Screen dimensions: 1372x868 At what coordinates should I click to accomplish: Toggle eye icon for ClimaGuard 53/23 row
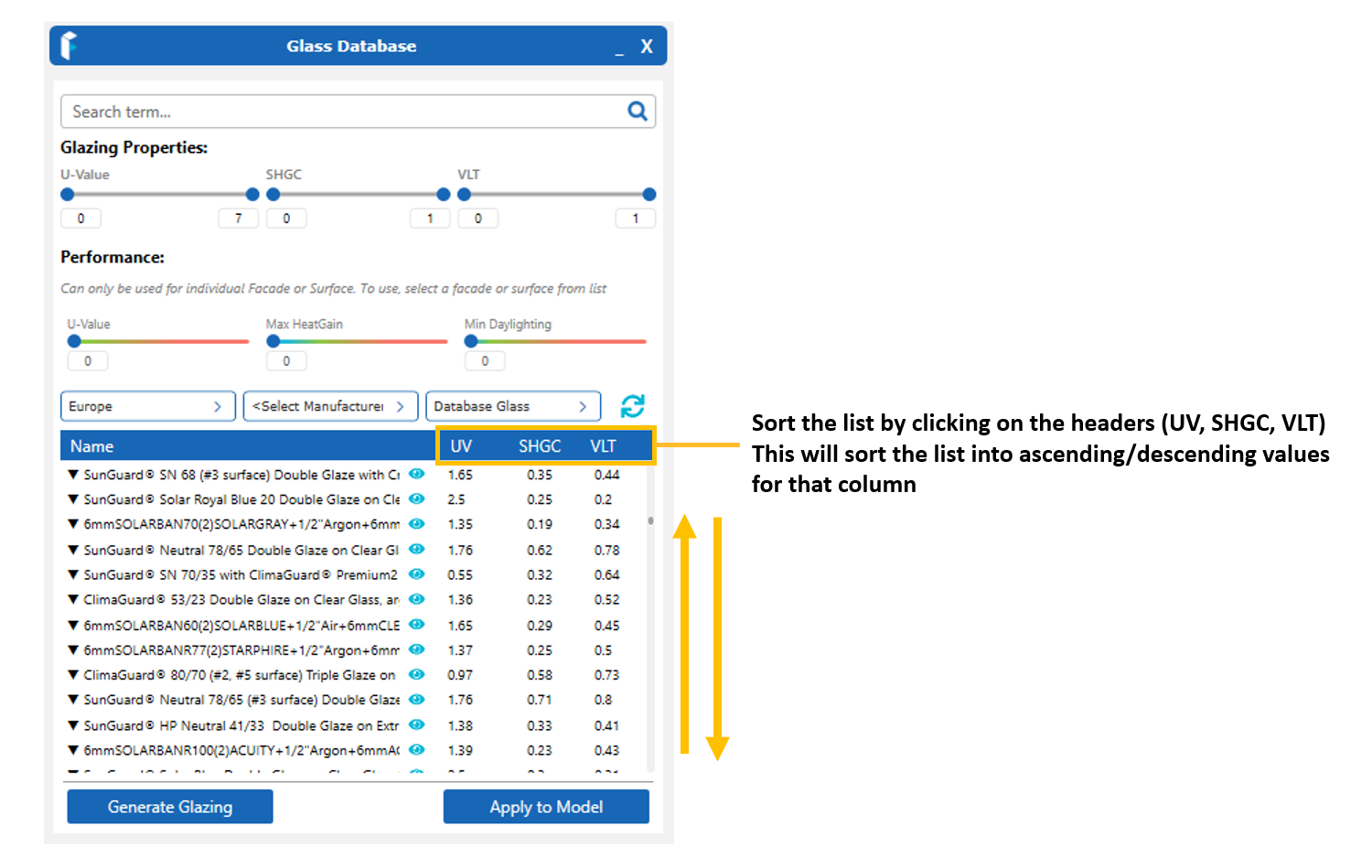tap(417, 599)
